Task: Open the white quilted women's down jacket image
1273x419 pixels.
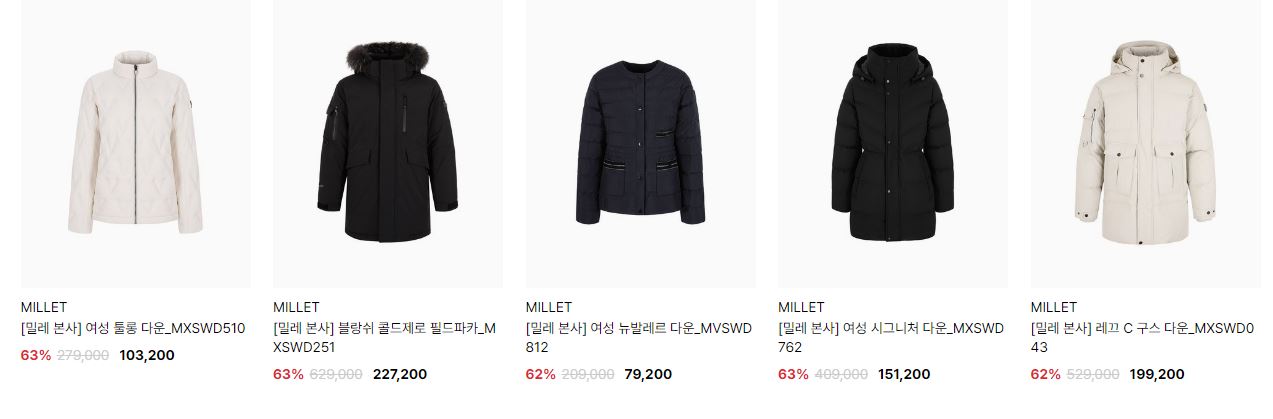Action: (x=135, y=144)
